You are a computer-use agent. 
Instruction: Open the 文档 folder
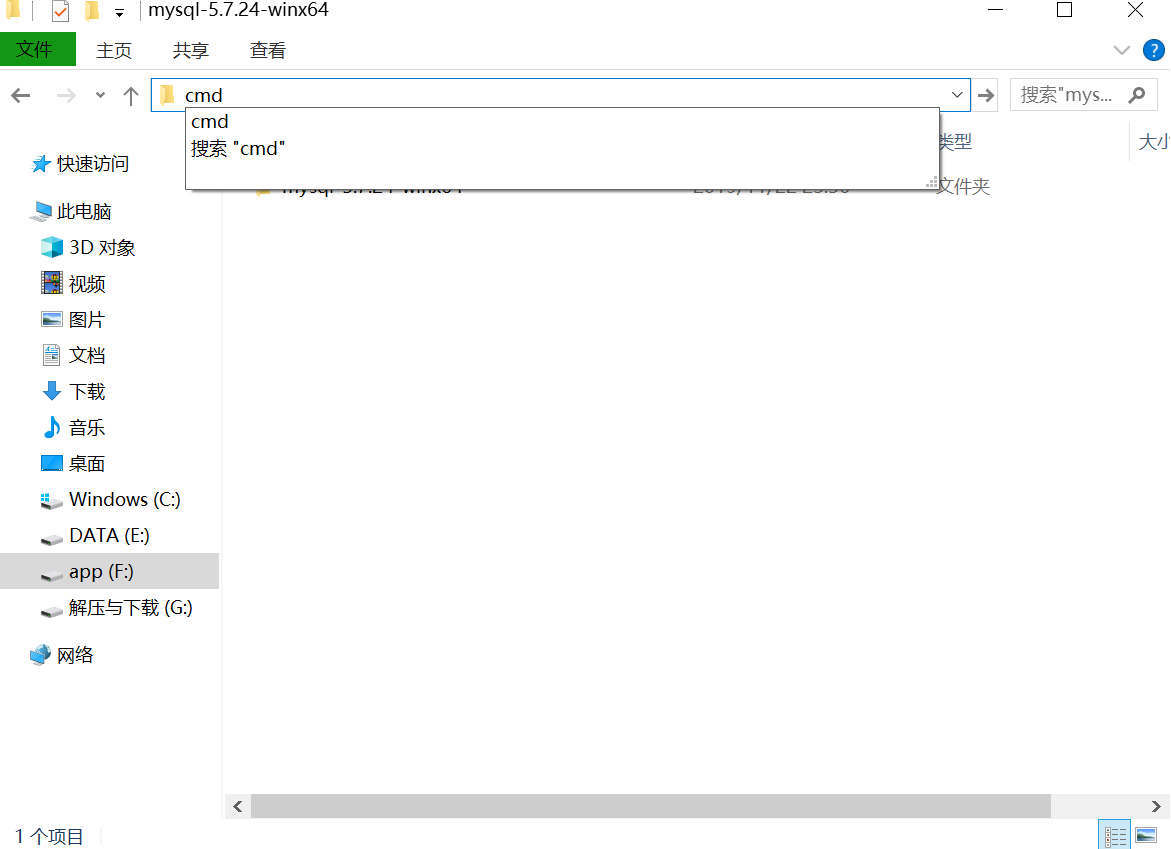87,355
